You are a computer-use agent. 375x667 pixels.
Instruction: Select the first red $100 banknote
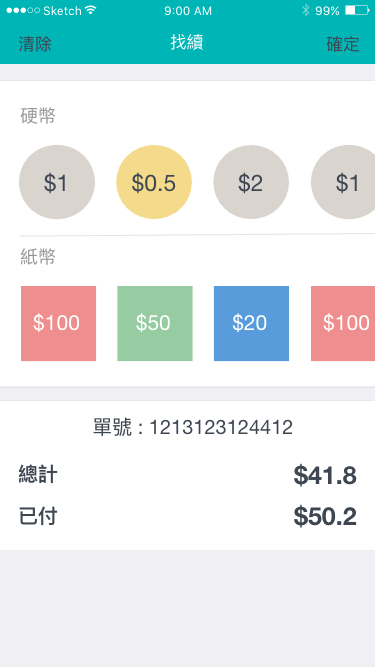point(58,323)
